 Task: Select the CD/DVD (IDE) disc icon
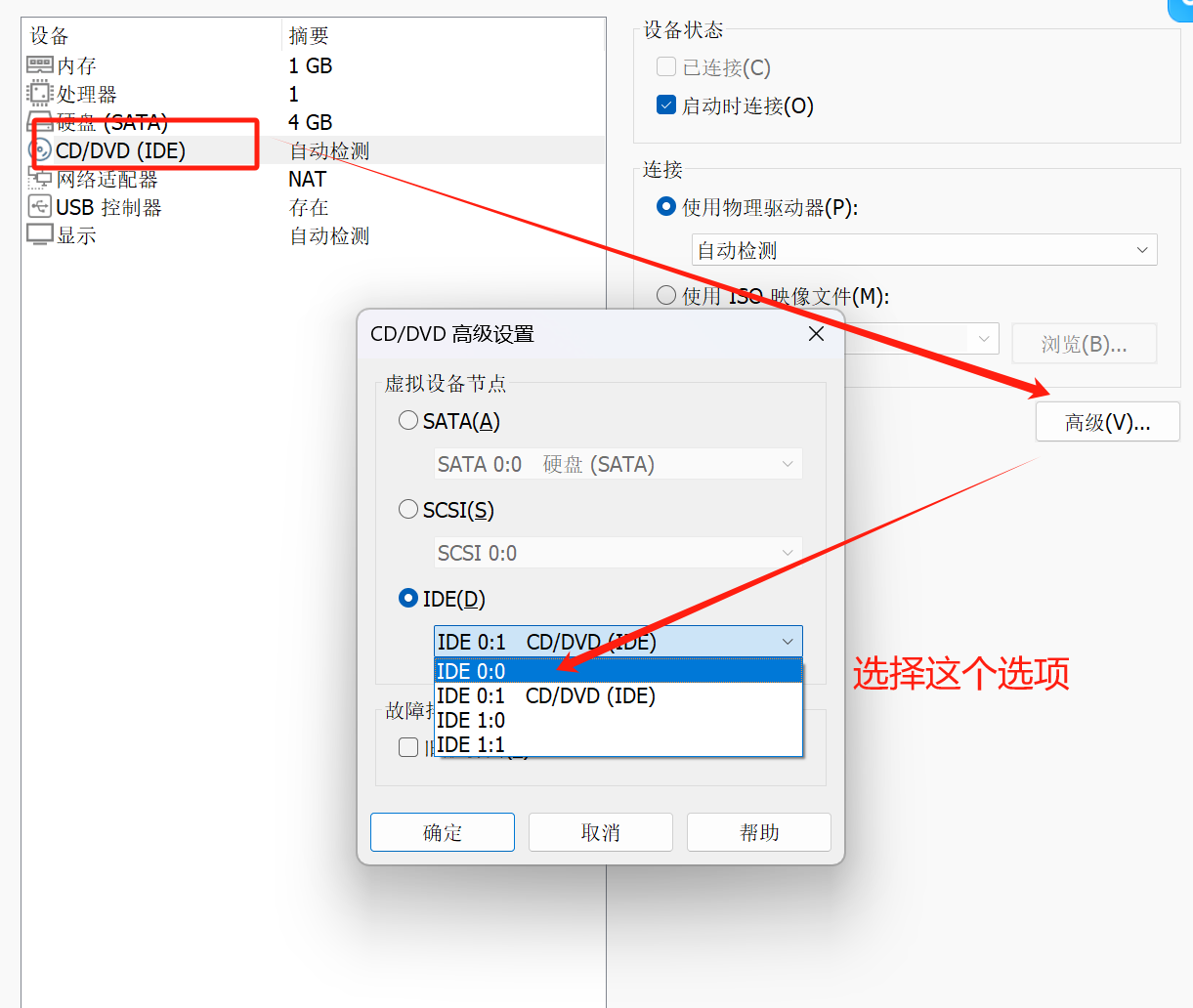[40, 150]
